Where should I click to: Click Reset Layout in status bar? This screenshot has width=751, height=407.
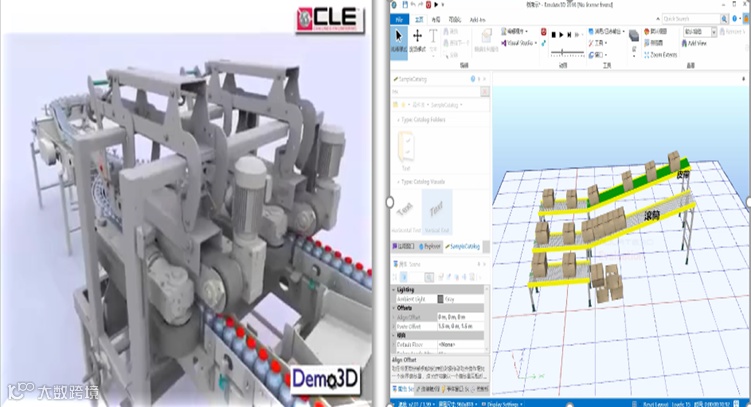[x=654, y=404]
